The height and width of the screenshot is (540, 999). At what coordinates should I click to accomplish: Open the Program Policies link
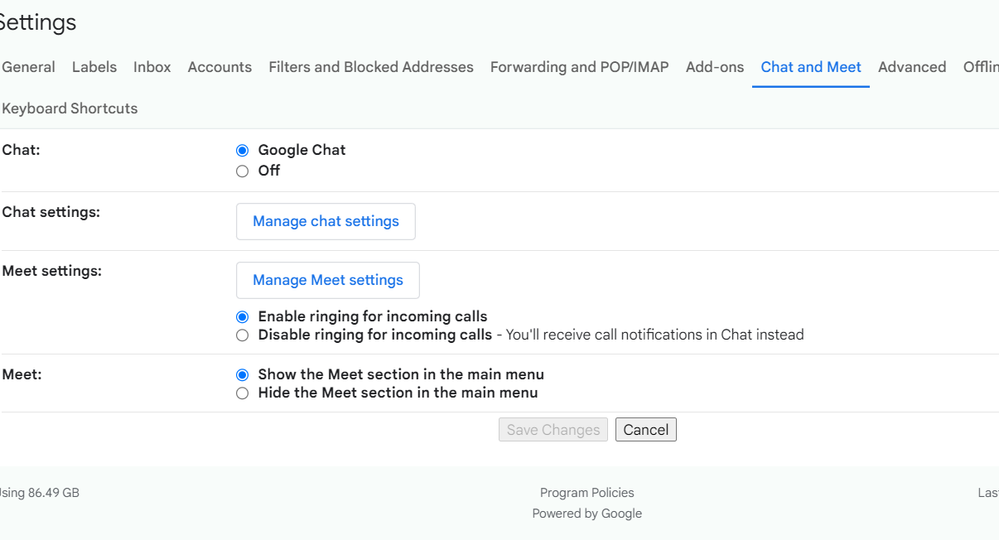coord(587,493)
